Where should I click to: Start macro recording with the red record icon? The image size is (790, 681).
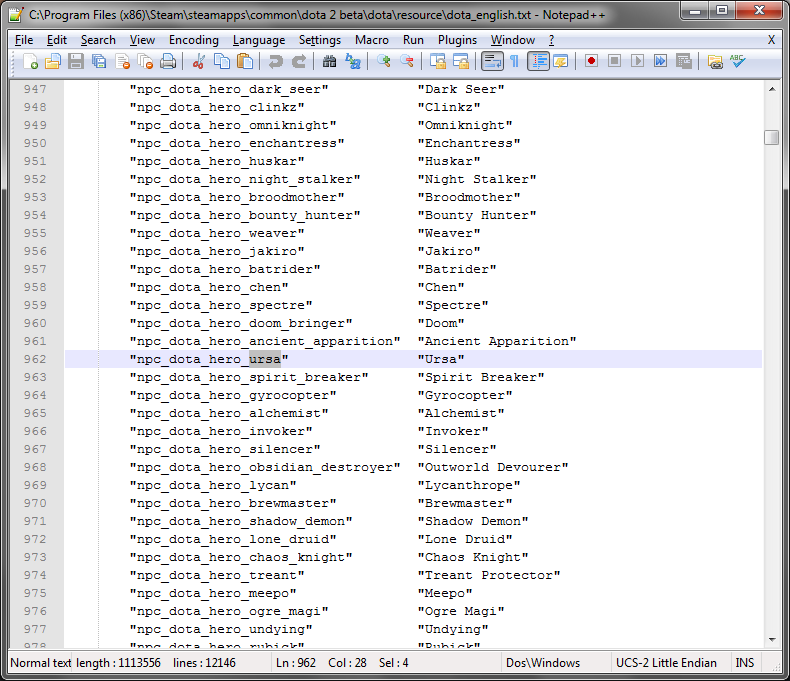[x=592, y=61]
